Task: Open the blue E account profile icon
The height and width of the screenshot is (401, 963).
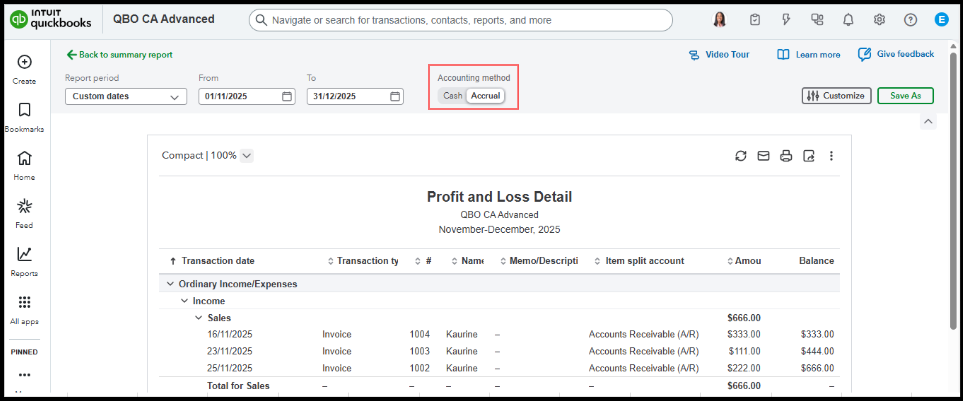Action: pos(941,20)
